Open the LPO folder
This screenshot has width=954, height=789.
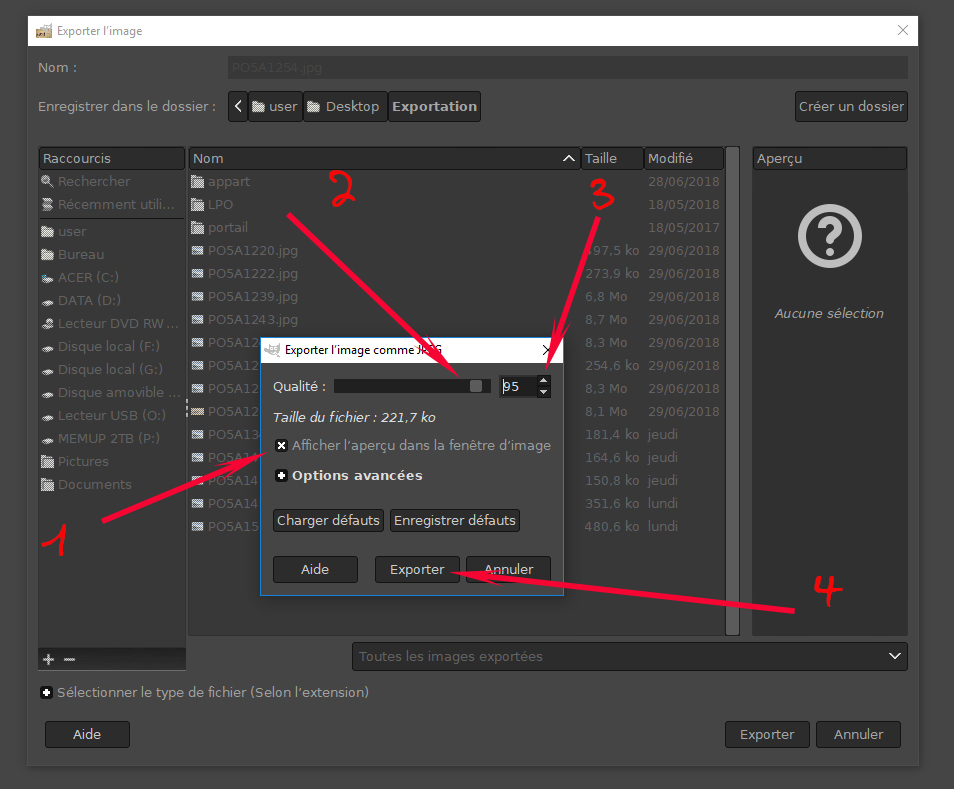pos(220,205)
